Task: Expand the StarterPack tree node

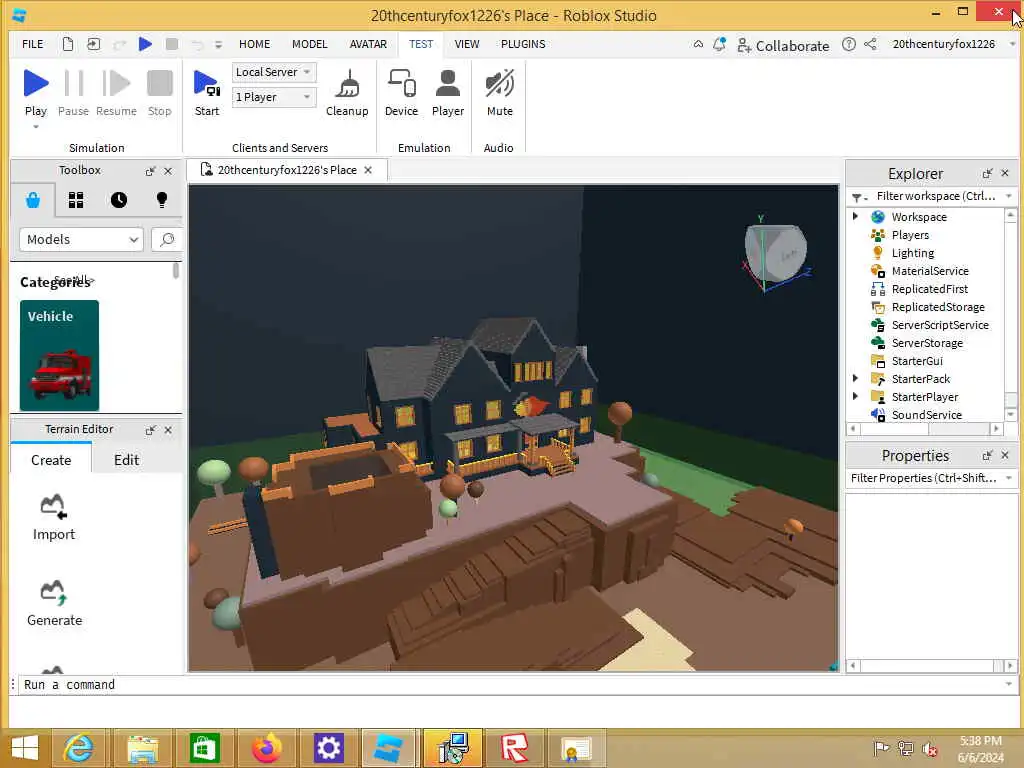Action: point(856,378)
